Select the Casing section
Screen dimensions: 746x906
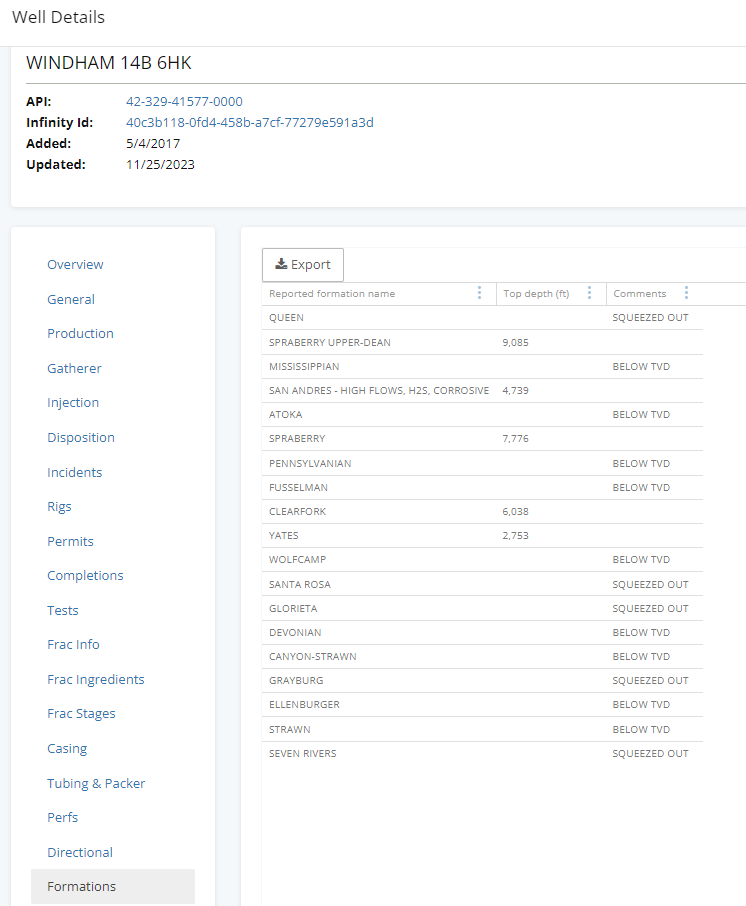point(67,748)
